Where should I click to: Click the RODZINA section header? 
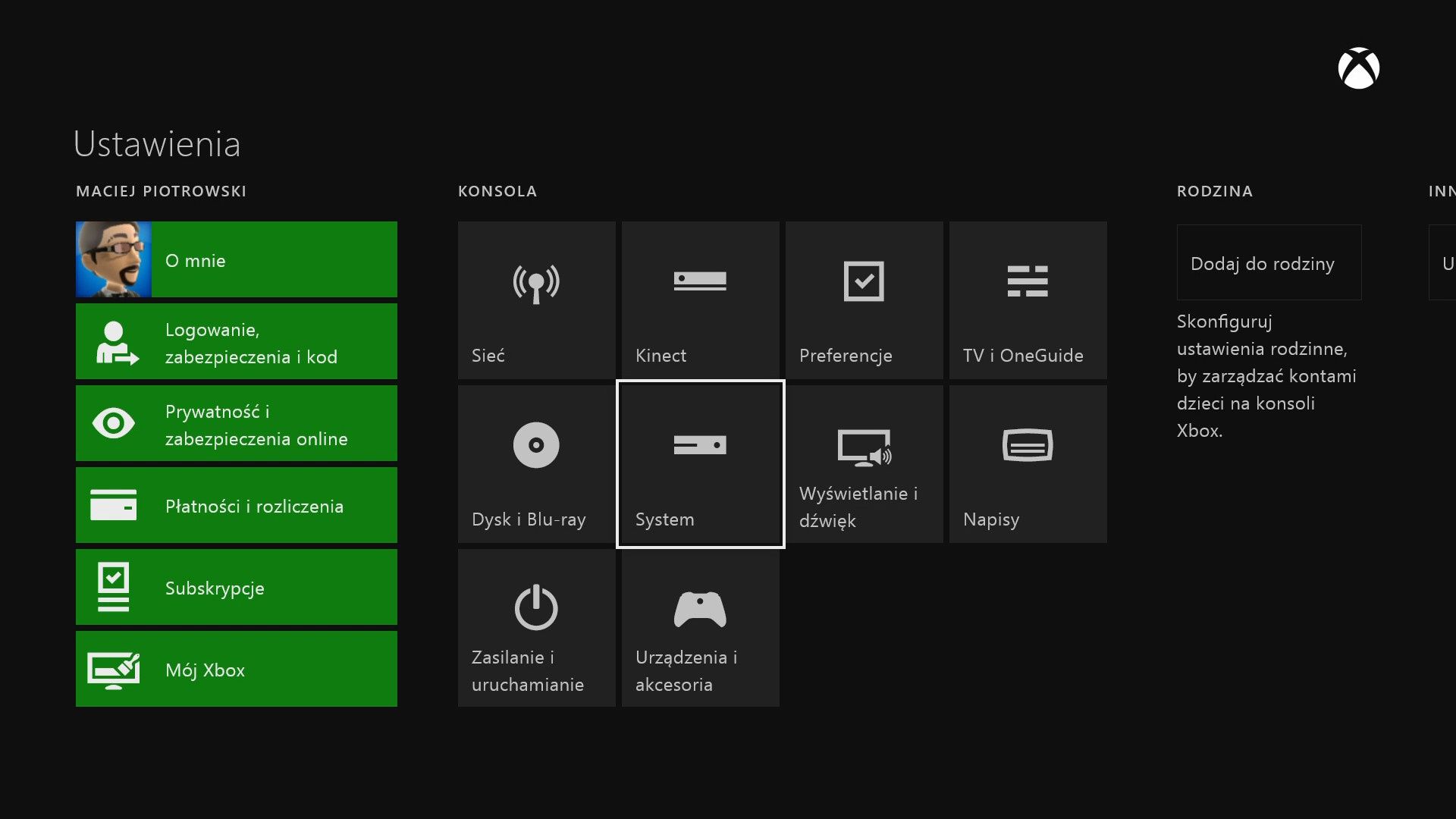(x=1215, y=191)
